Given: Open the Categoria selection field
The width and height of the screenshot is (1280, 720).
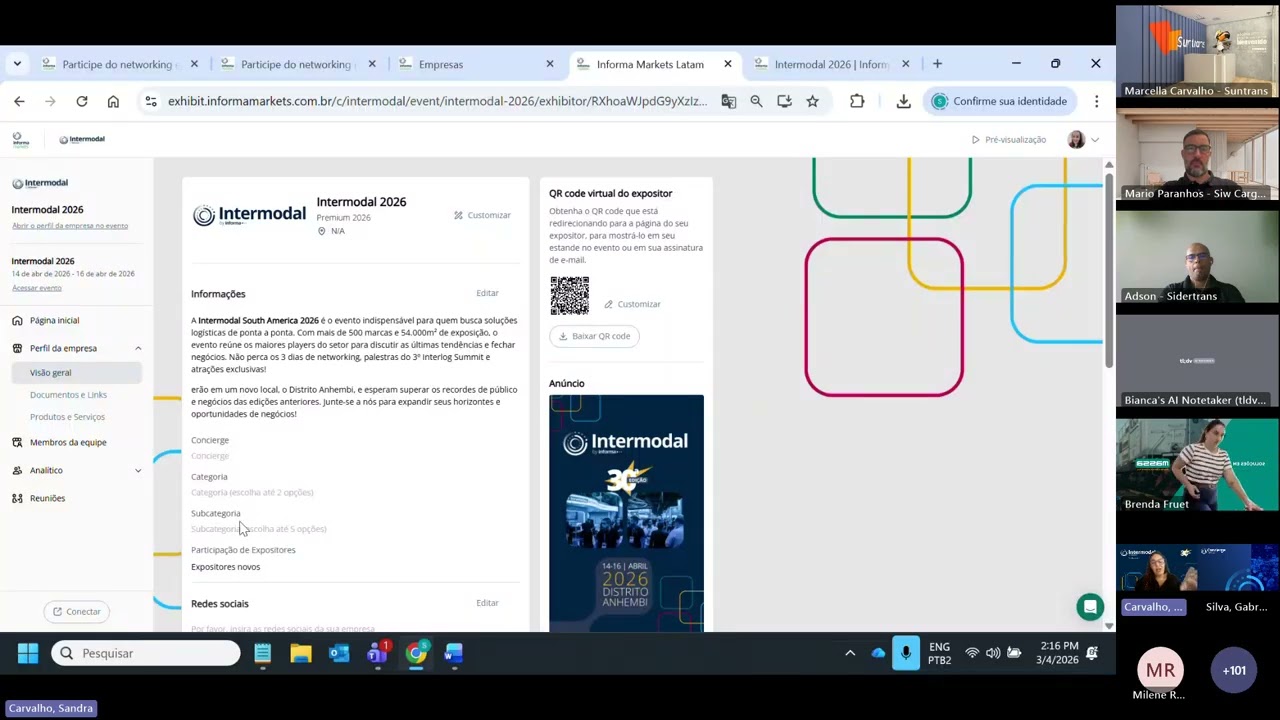Looking at the screenshot, I should tap(252, 492).
